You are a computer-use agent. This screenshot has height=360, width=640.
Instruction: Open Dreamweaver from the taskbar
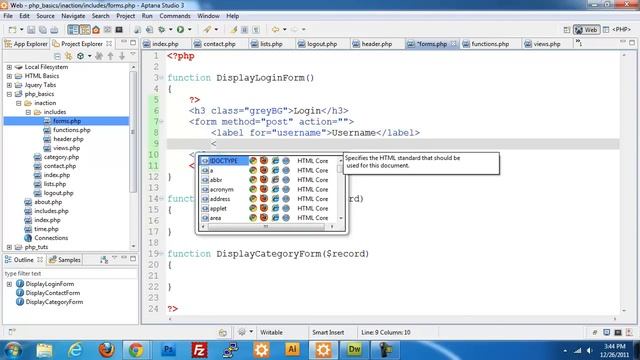(354, 350)
